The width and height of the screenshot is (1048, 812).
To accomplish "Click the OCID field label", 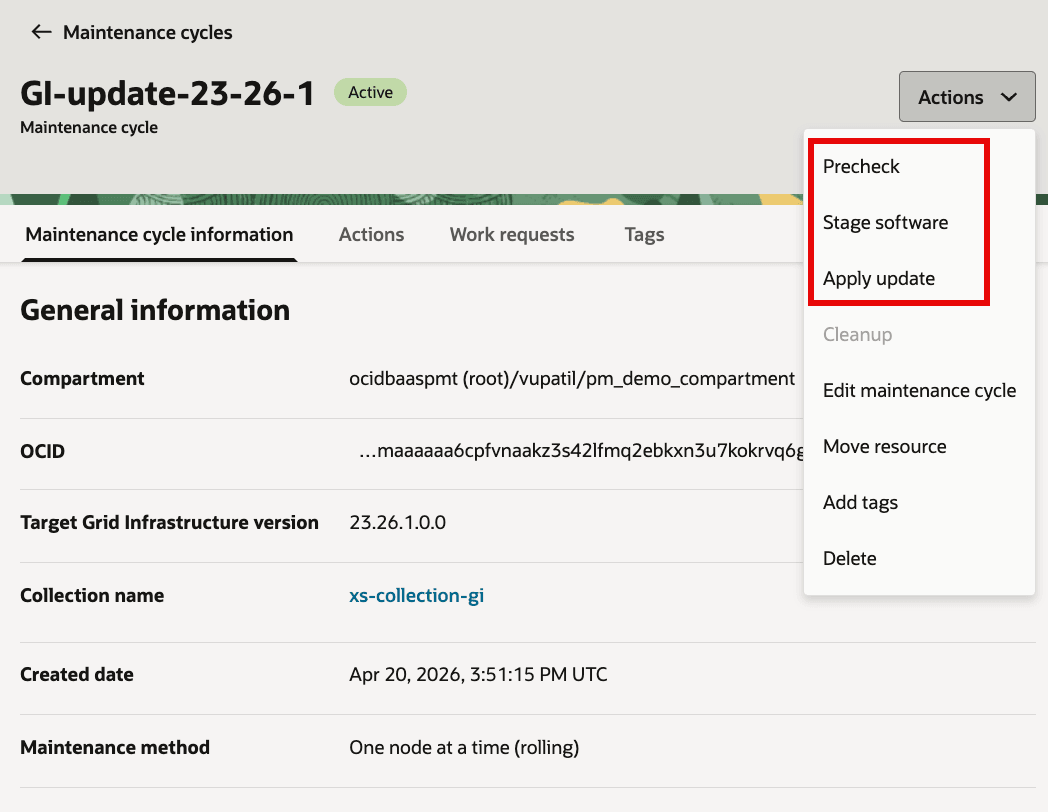I will 42,451.
